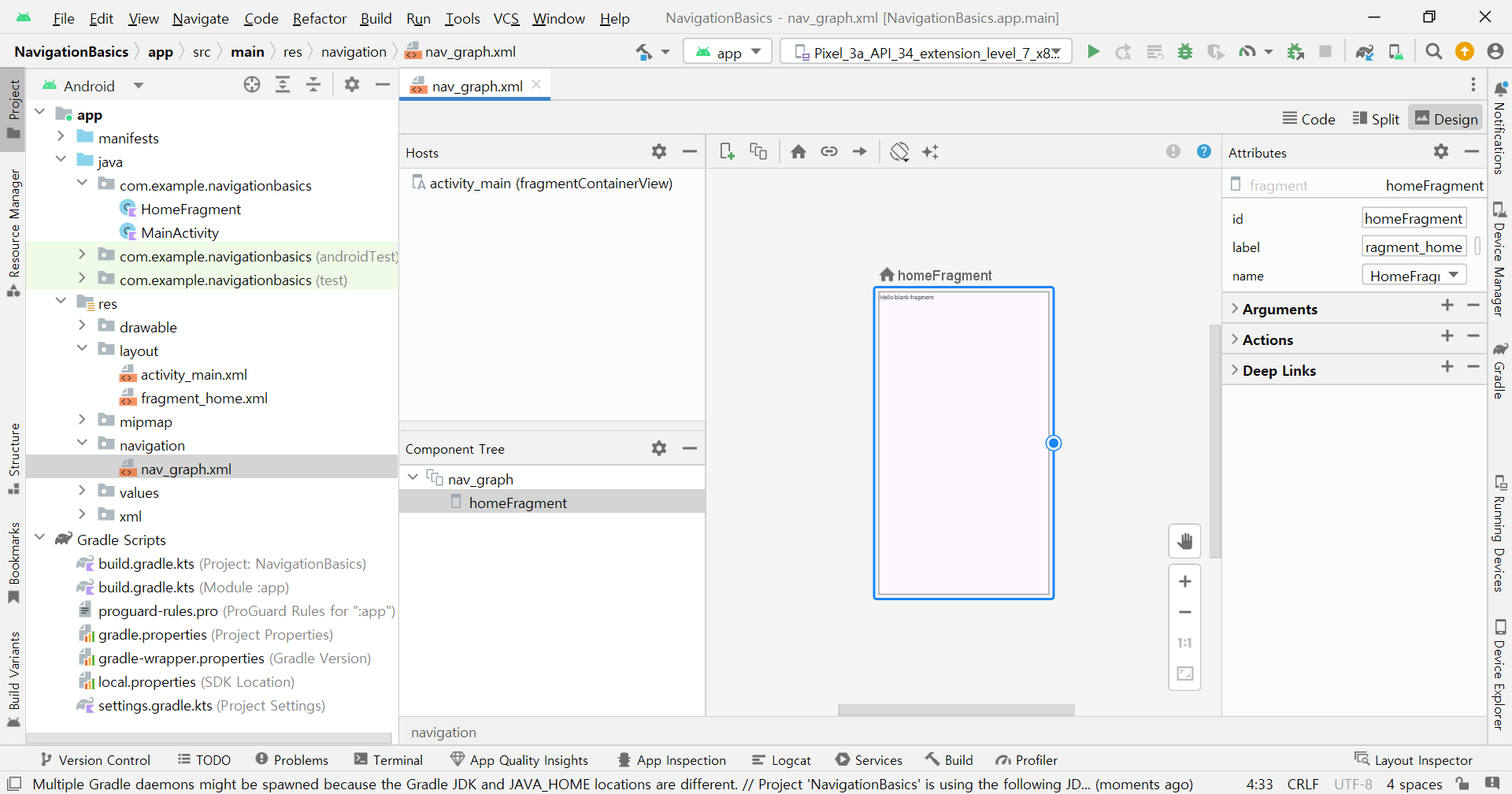Select the homeFragment destination preview
Viewport: 1512px width, 794px height.
click(964, 443)
